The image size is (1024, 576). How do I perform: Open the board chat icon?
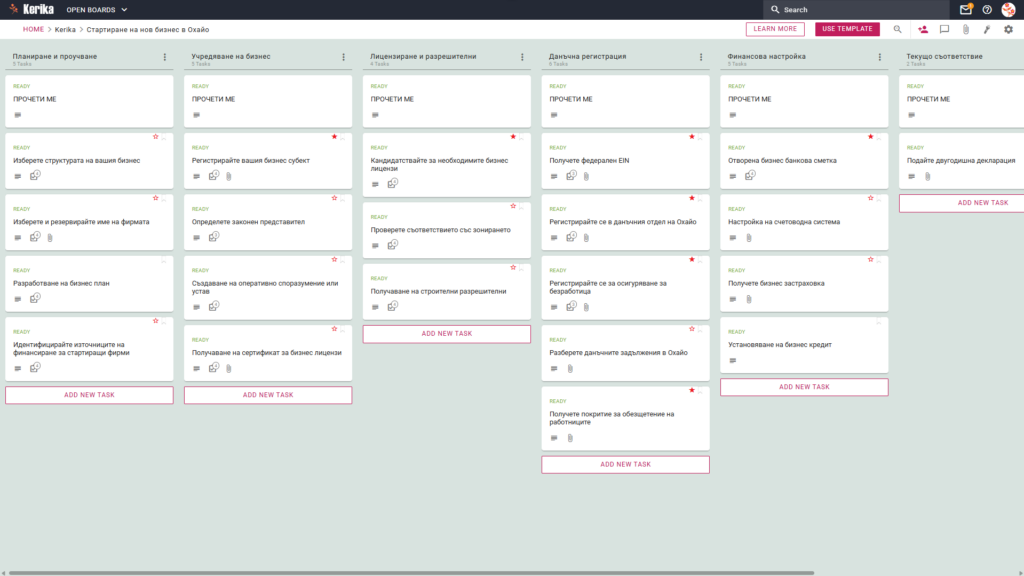point(944,29)
